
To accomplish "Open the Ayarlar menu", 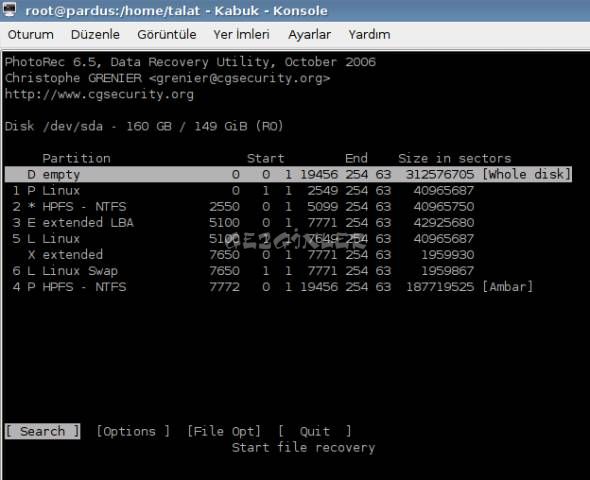I will [309, 35].
